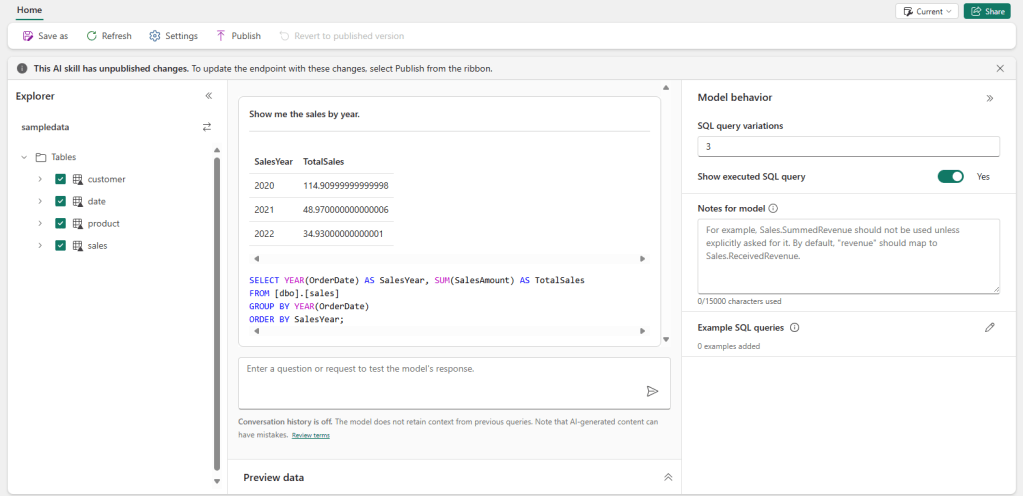The width and height of the screenshot is (1023, 496).
Task: Collapse the Model behavior panel
Action: tap(989, 98)
